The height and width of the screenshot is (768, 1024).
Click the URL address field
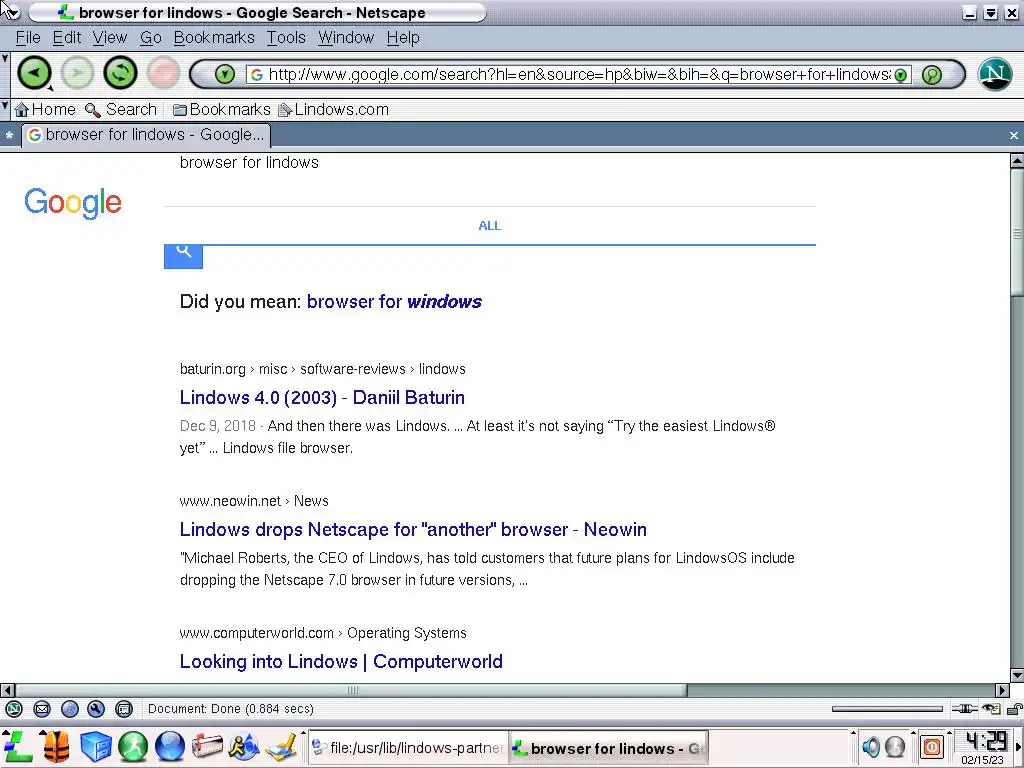(x=579, y=74)
